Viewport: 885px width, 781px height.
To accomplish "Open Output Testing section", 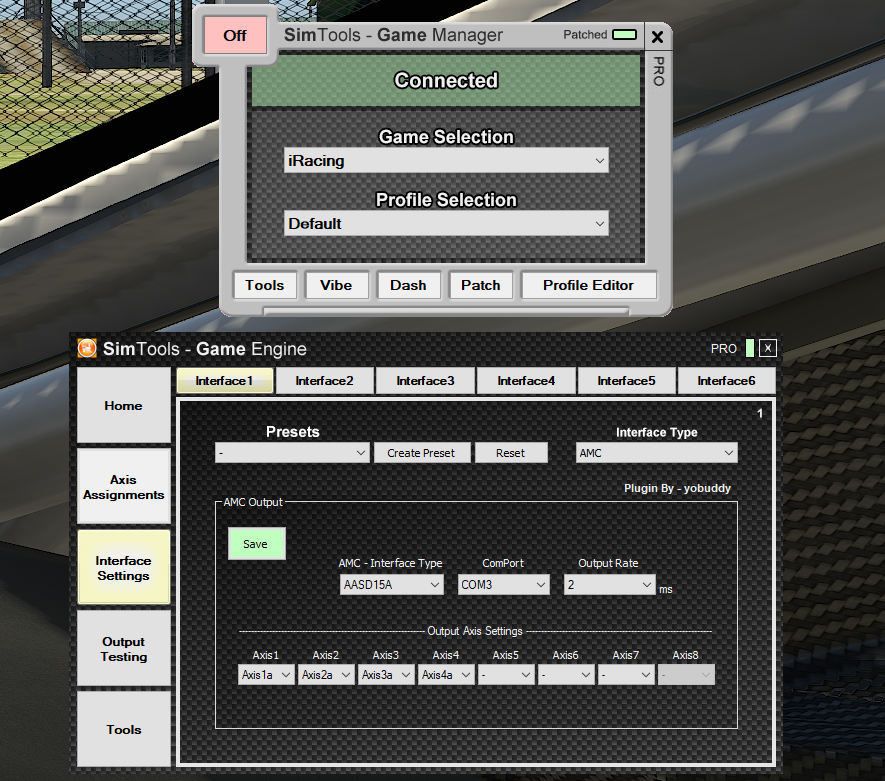I will click(124, 649).
